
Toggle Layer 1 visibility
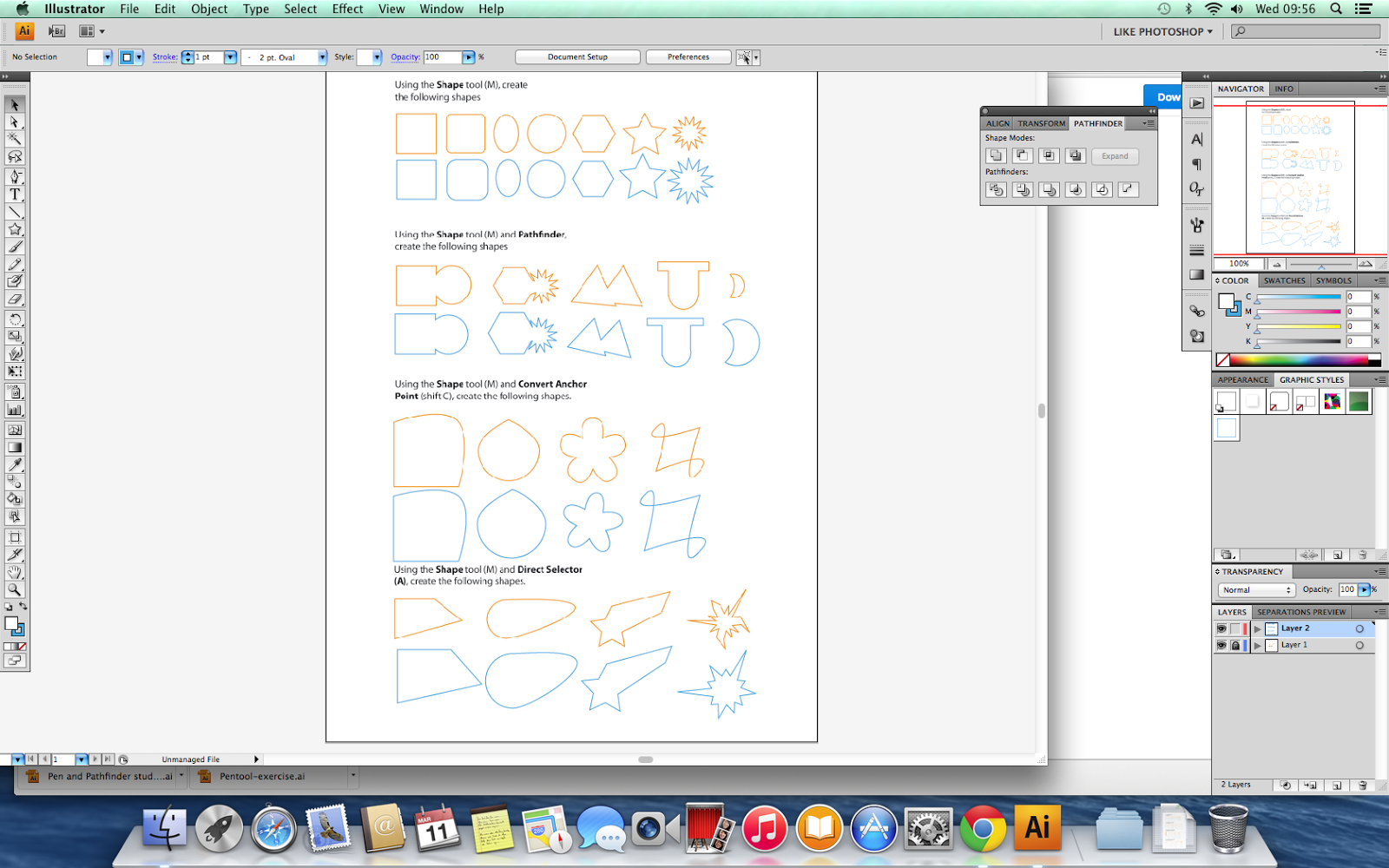pos(1220,645)
